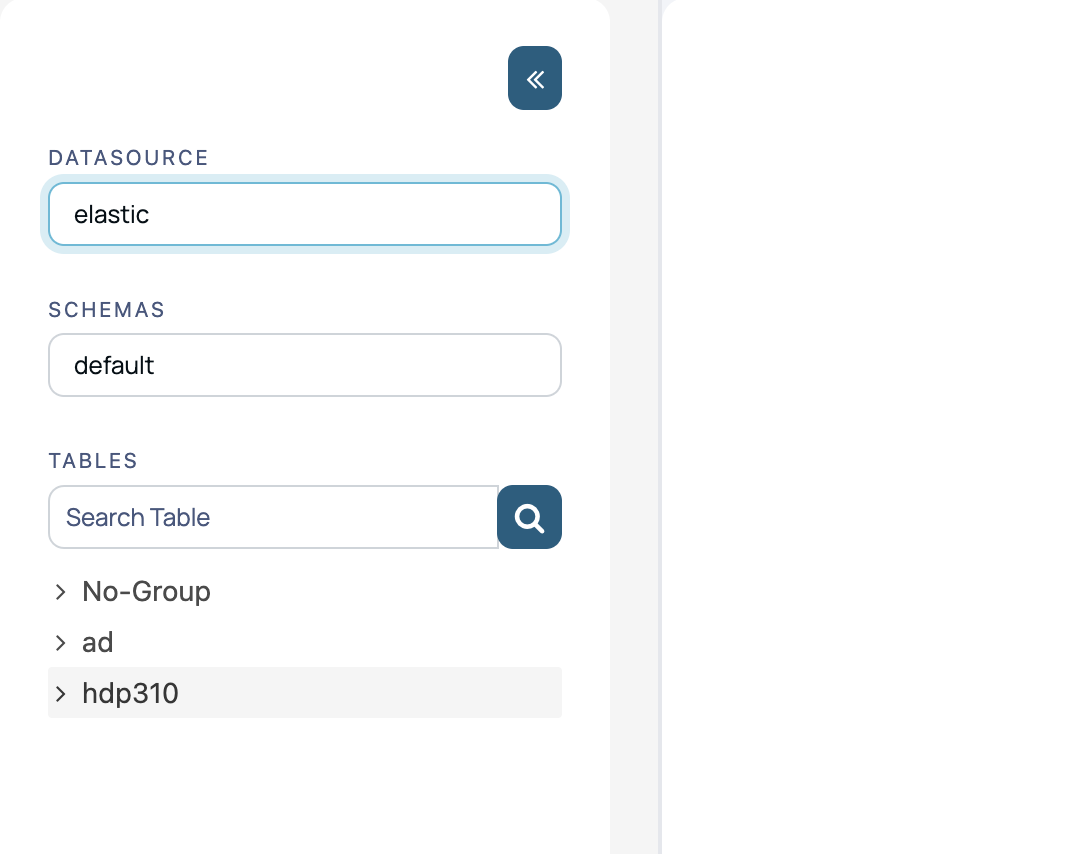Image resolution: width=1074 pixels, height=854 pixels.
Task: Click the DATASOURCE heading label
Action: (x=128, y=158)
